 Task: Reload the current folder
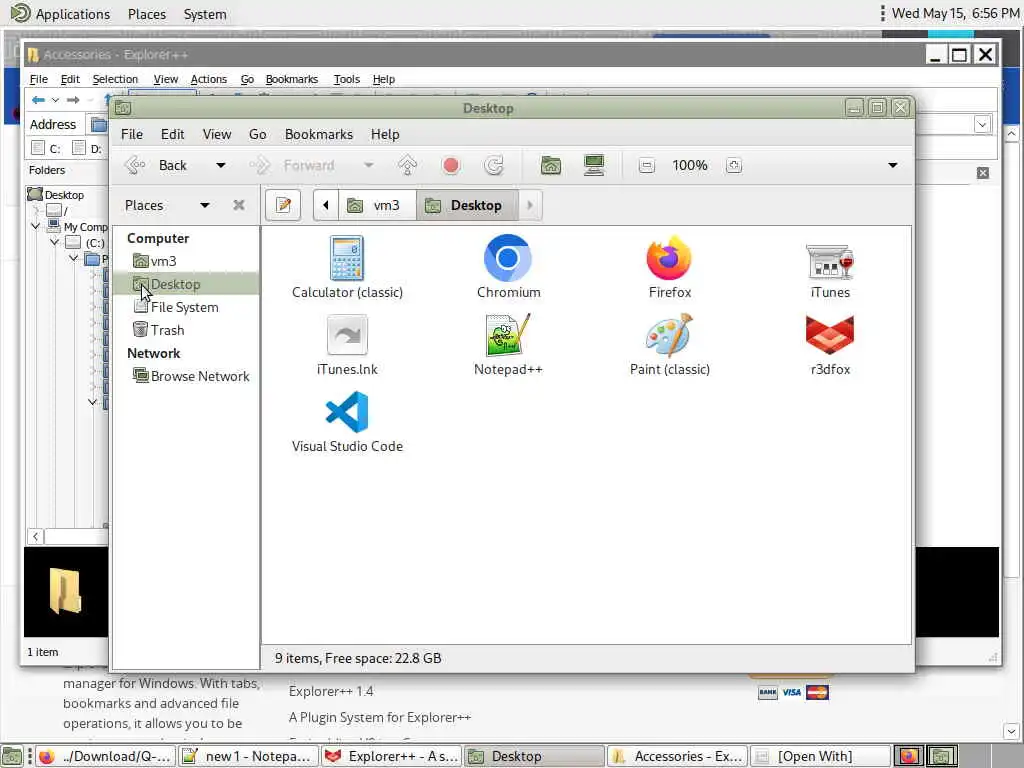tap(494, 165)
